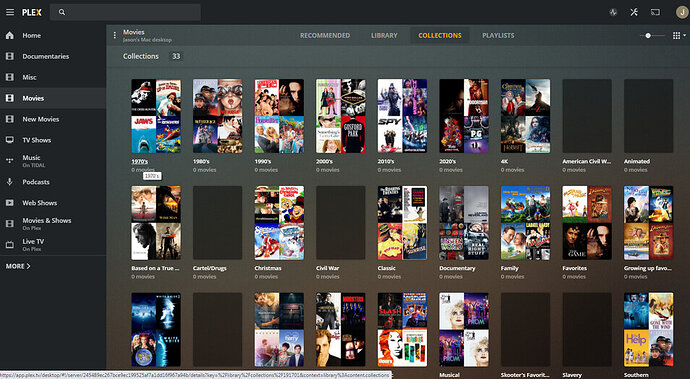The height and width of the screenshot is (379, 690).
Task: Open the three-dot library options menu
Action: [x=115, y=35]
